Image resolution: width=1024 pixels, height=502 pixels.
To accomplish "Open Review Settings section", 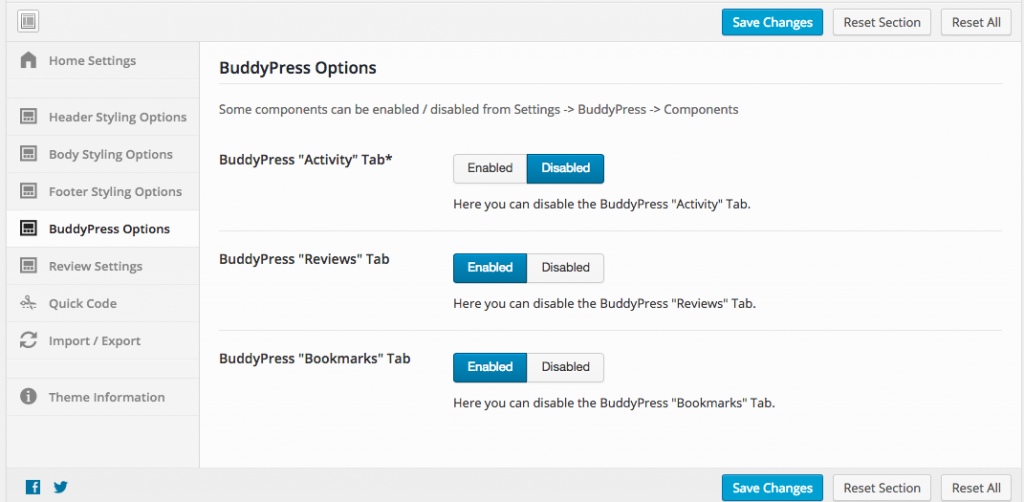I will 103,266.
